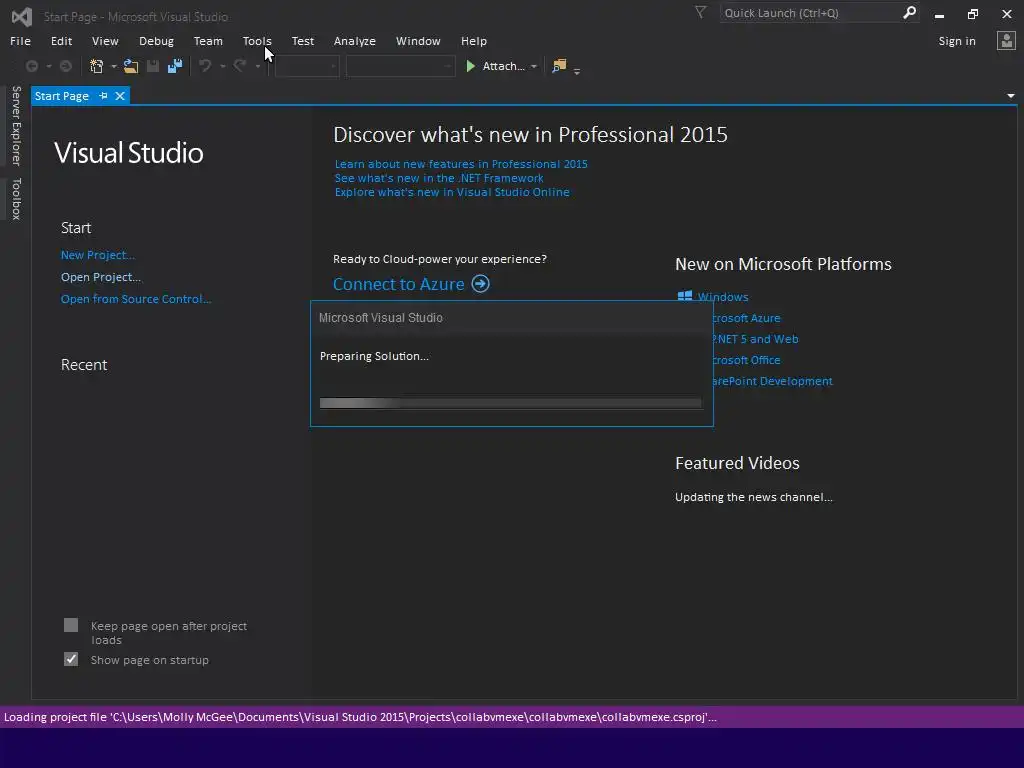Open Learn about new features in Professional 2015
The height and width of the screenshot is (768, 1024).
(x=461, y=164)
